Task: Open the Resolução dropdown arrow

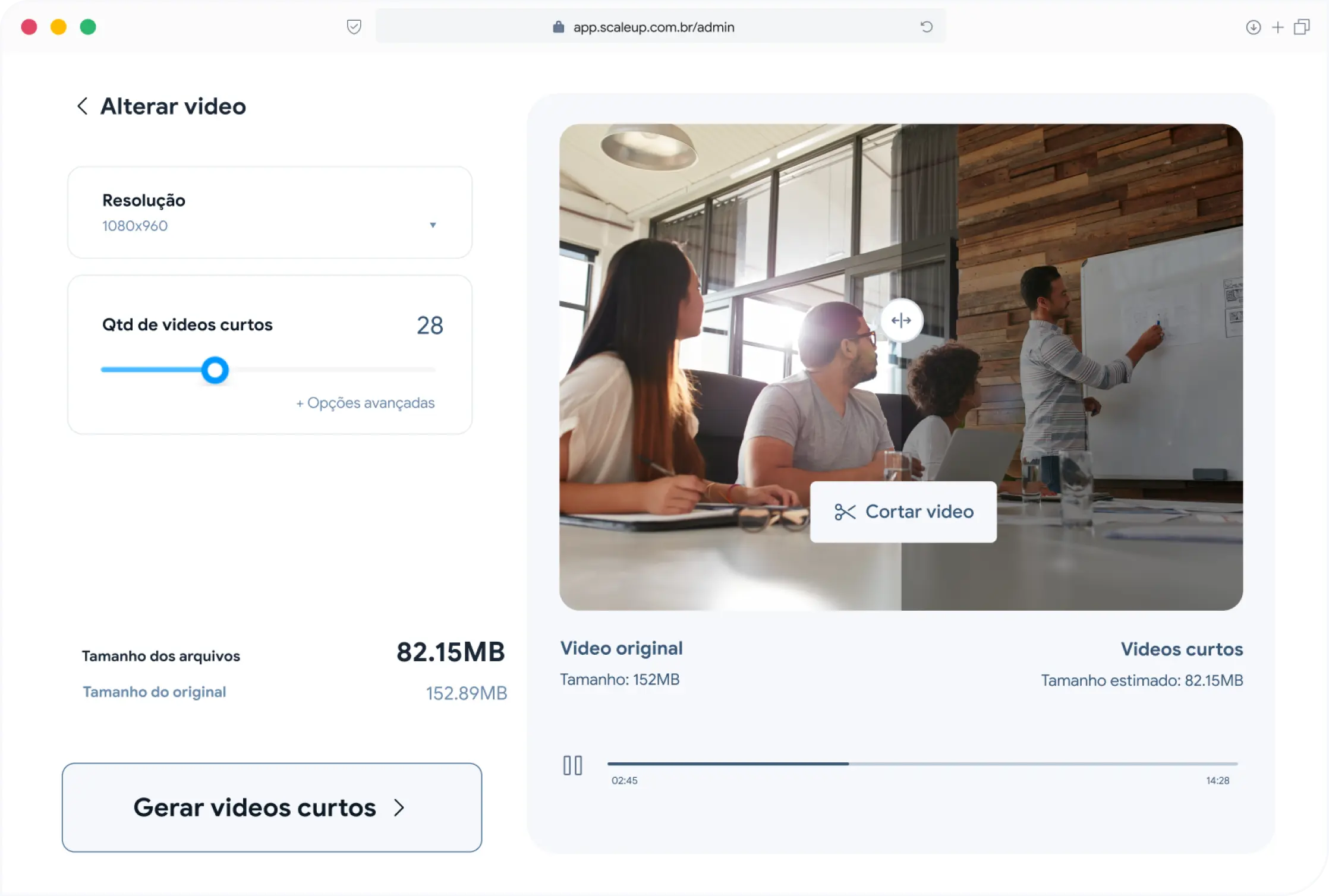Action: point(433,225)
